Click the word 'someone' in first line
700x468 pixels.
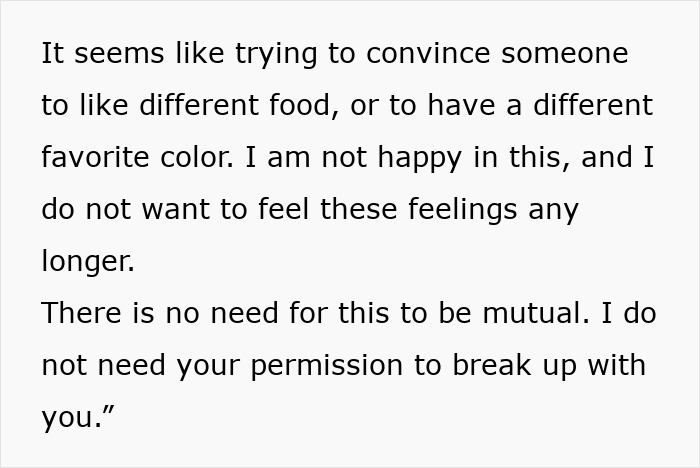(565, 53)
